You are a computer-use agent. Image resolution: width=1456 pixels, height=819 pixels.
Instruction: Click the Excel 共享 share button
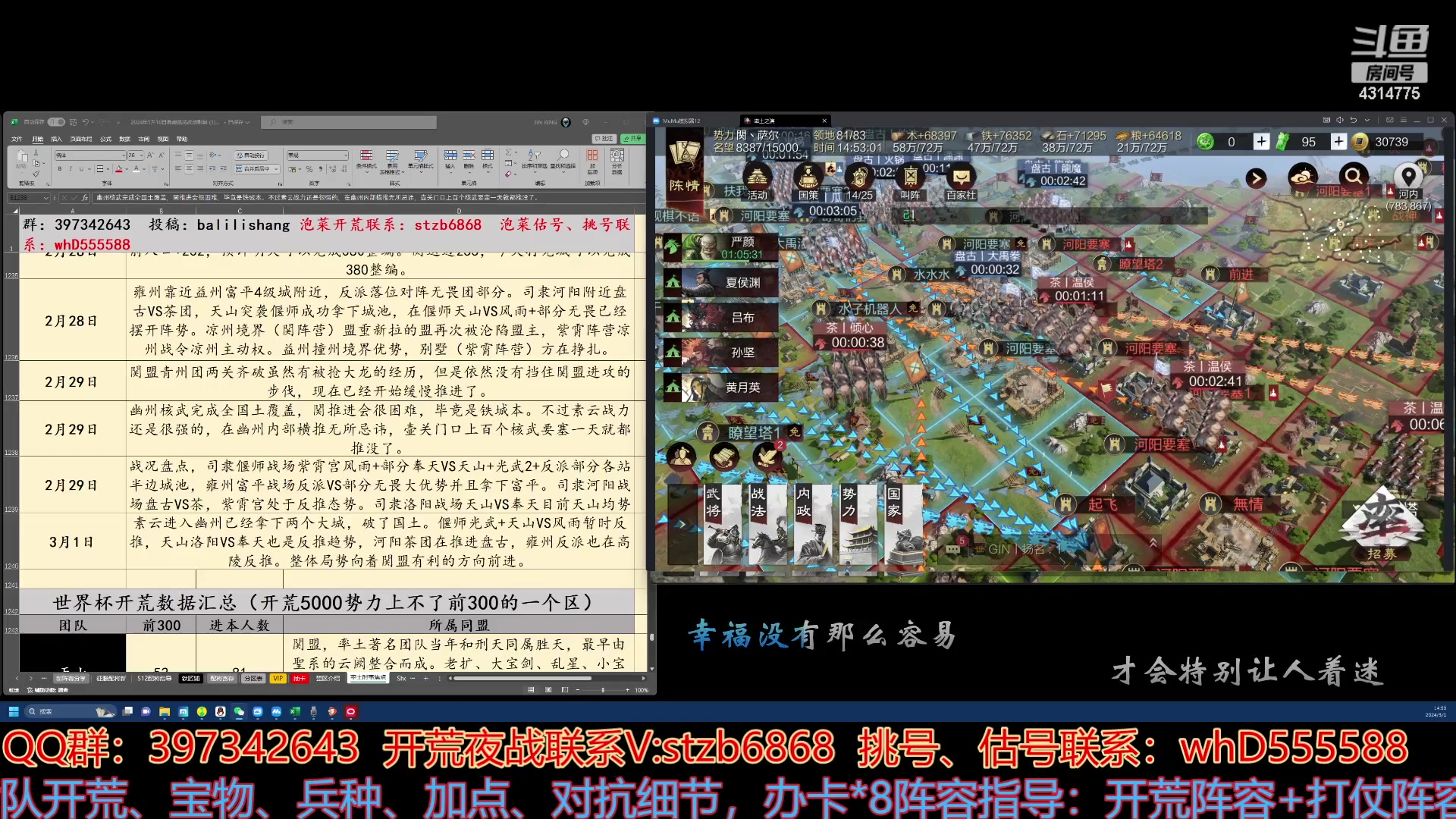pyautogui.click(x=632, y=139)
